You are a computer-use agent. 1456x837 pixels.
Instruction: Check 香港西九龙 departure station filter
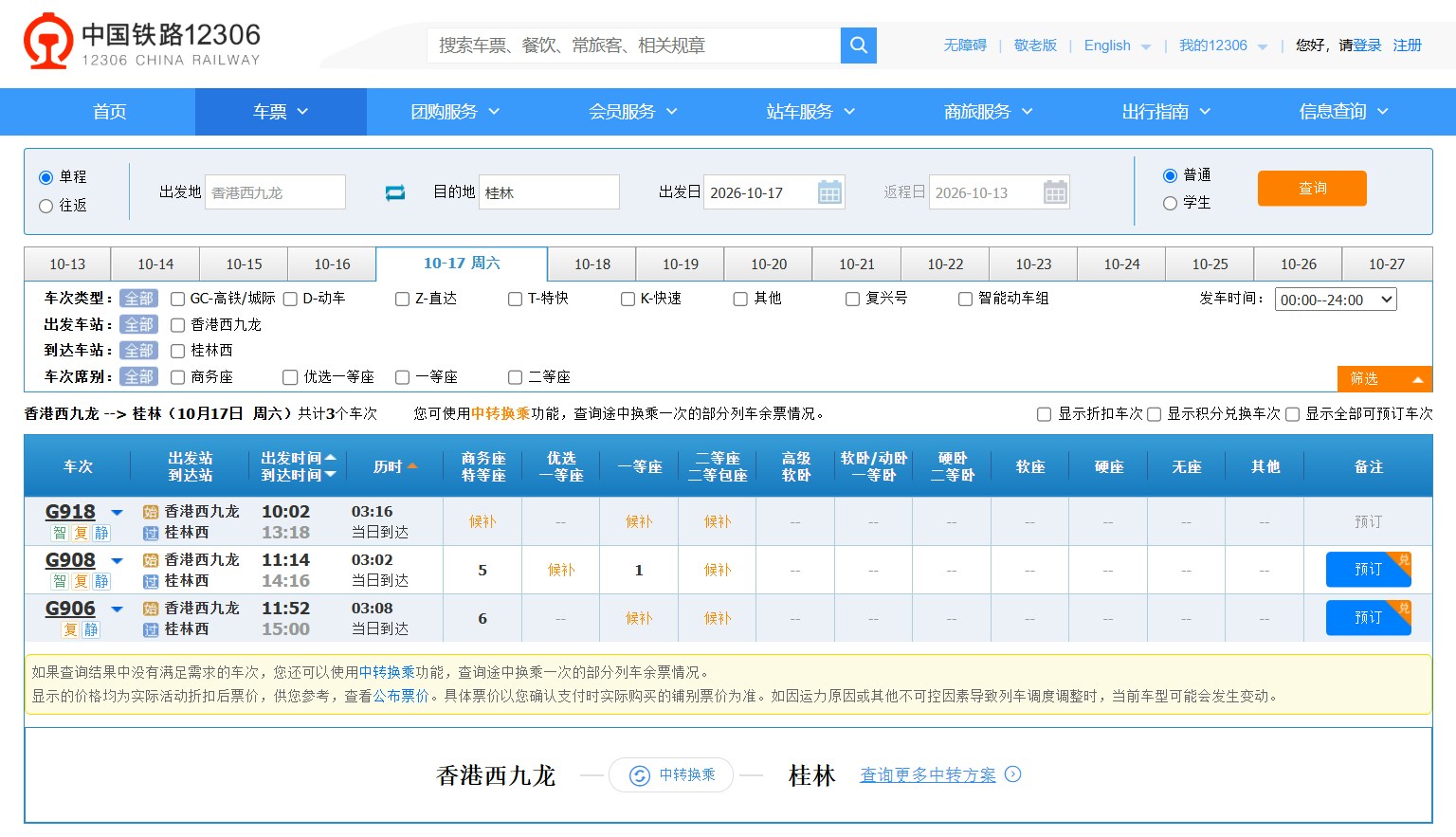177,325
